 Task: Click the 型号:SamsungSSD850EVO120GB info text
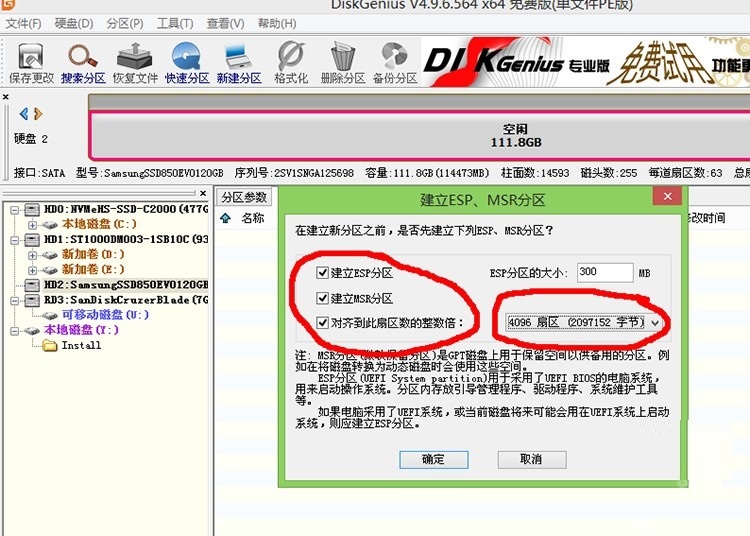coord(150,173)
